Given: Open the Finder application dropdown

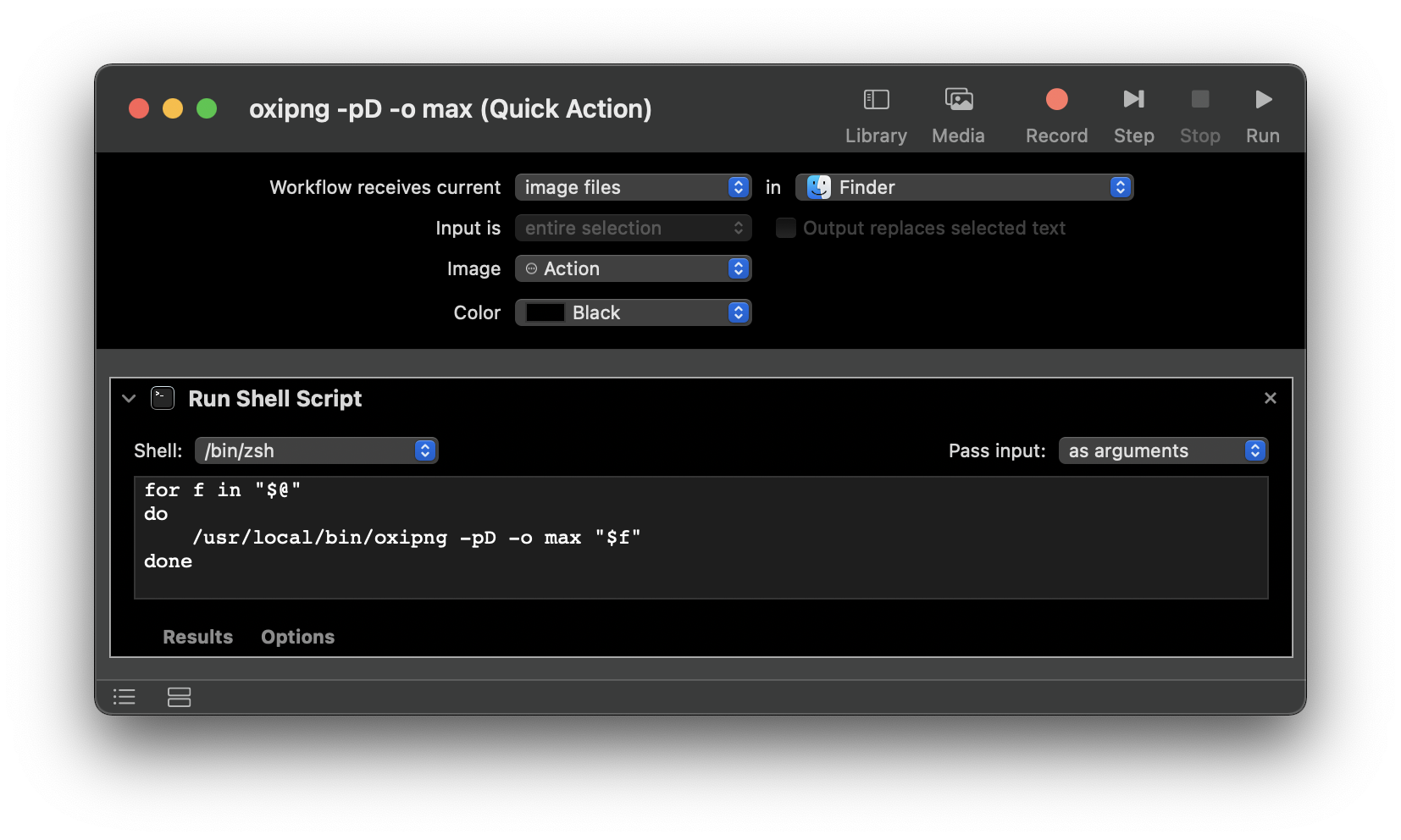Looking at the screenshot, I should [x=964, y=187].
